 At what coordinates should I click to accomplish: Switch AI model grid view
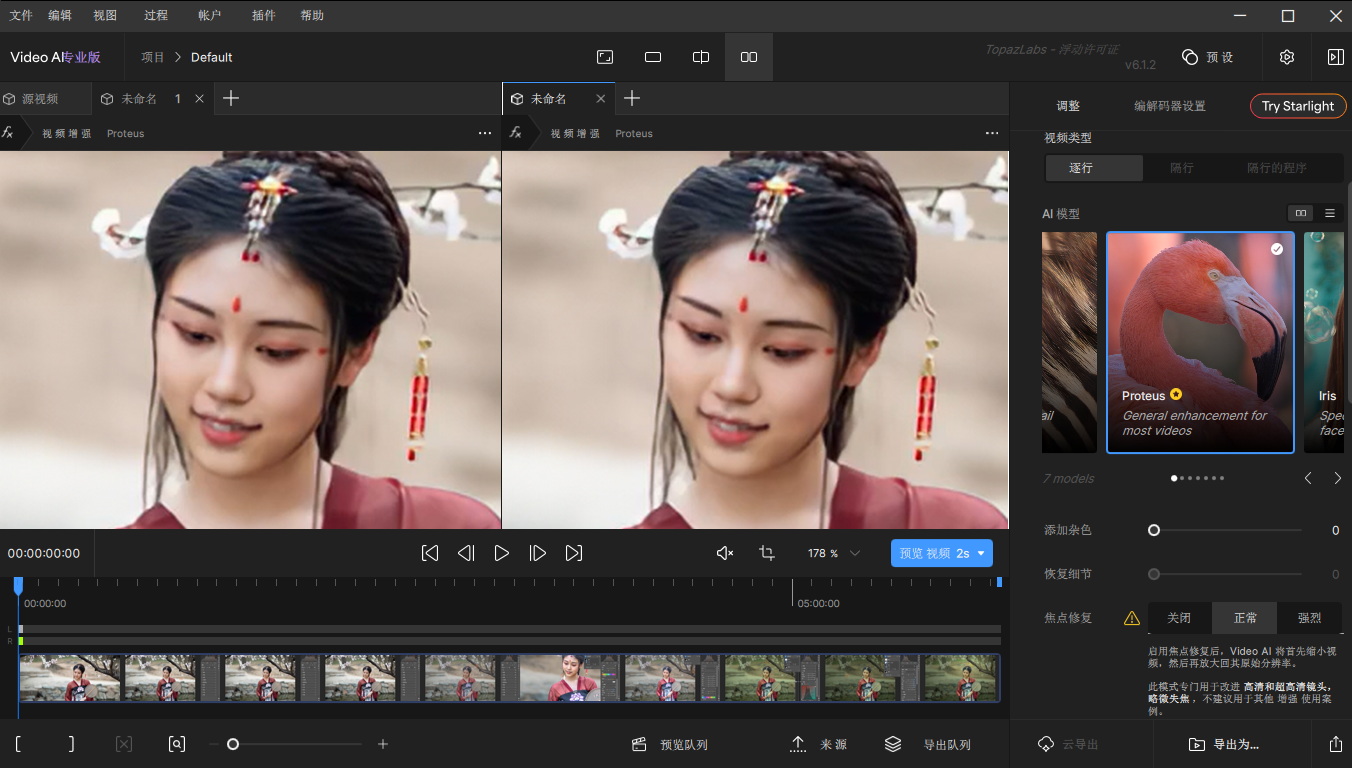coord(1301,213)
